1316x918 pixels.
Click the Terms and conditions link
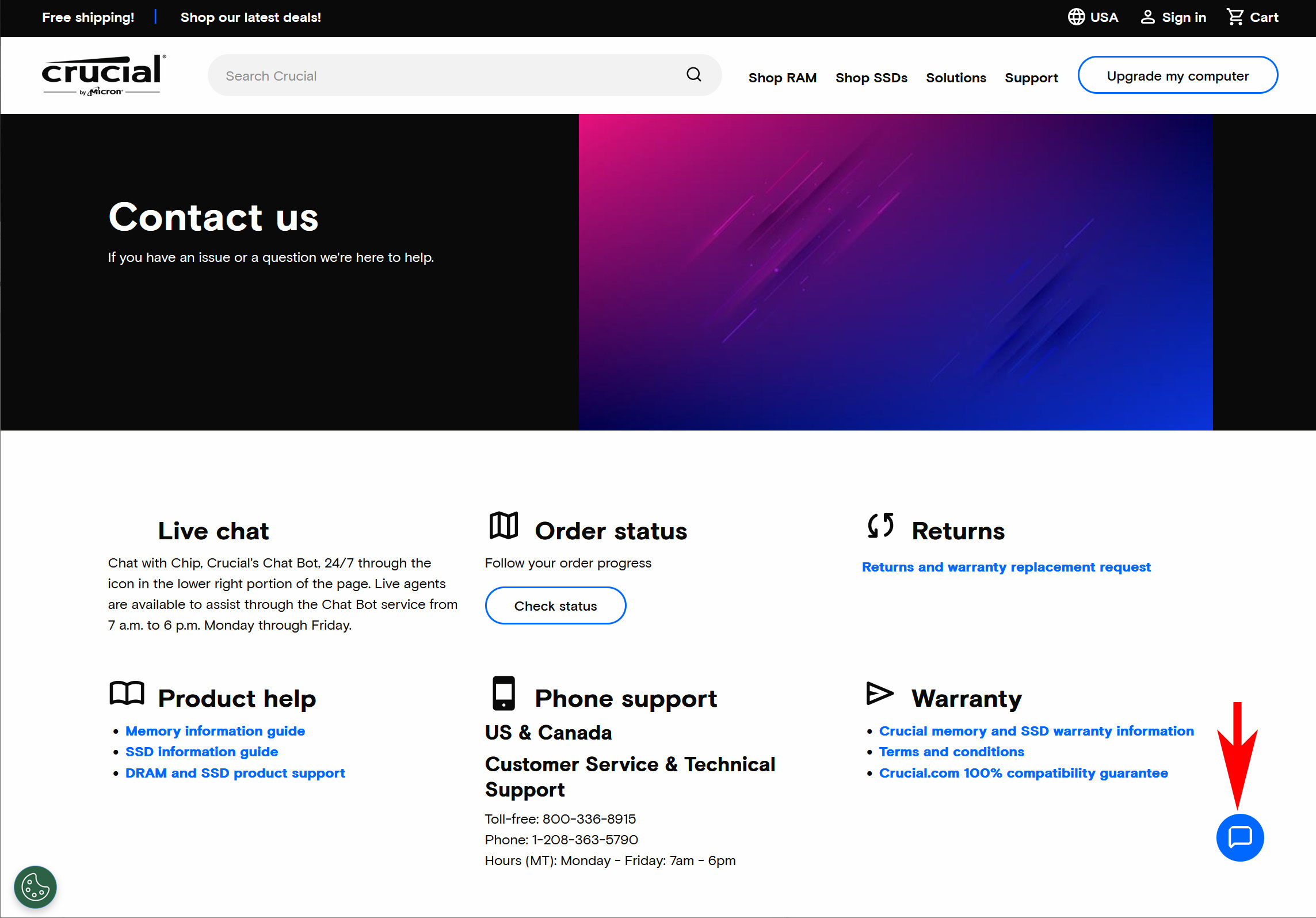tap(951, 752)
